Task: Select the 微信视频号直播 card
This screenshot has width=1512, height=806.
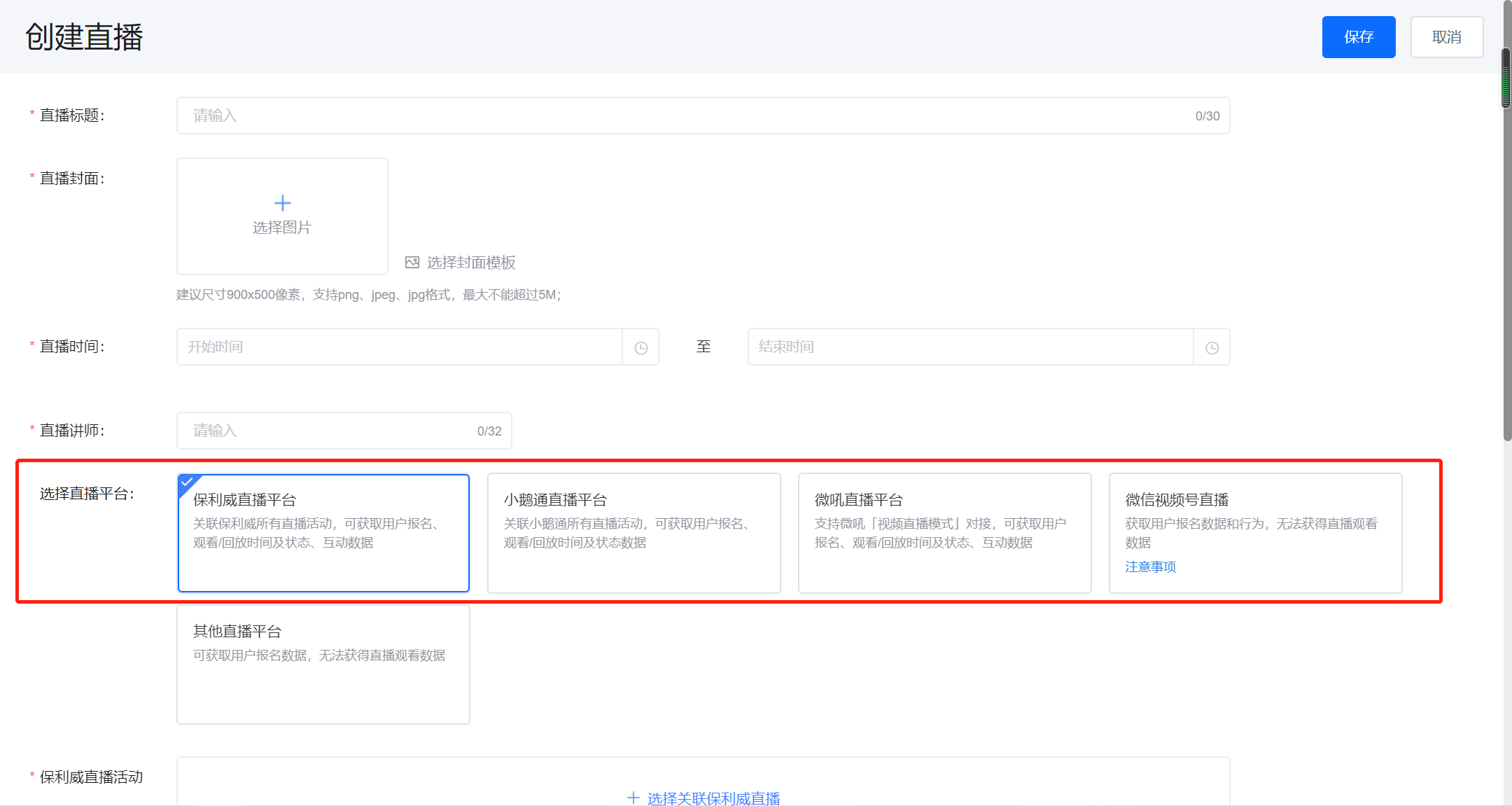Action: [1255, 533]
